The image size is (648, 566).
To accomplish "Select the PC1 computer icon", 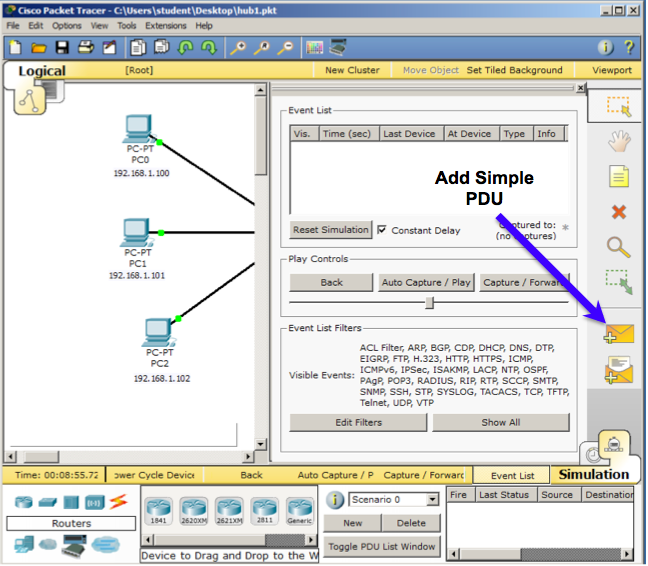I will point(136,232).
